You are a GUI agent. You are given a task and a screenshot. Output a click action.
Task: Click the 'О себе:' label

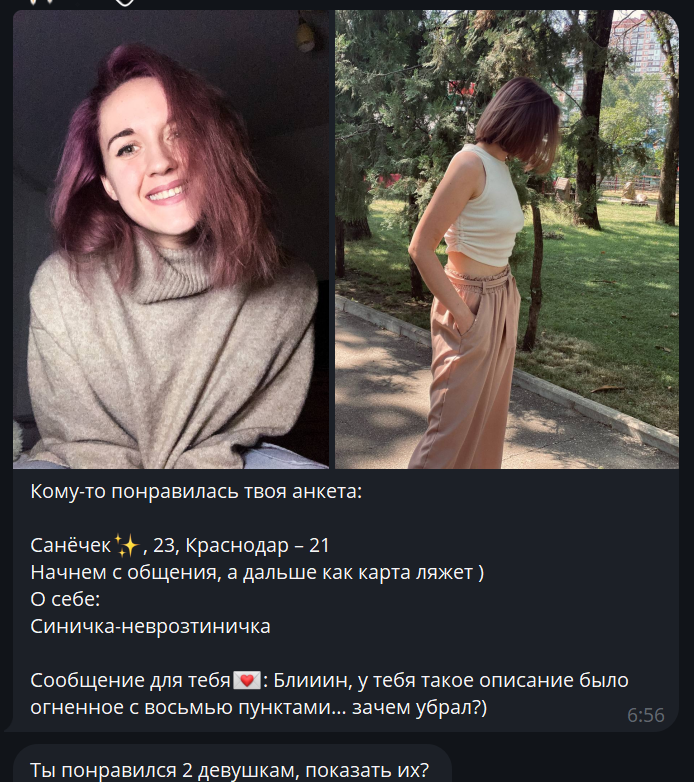[x=65, y=599]
